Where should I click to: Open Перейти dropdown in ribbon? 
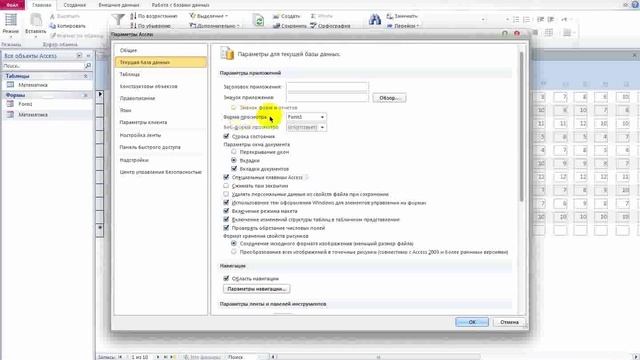coord(403,26)
